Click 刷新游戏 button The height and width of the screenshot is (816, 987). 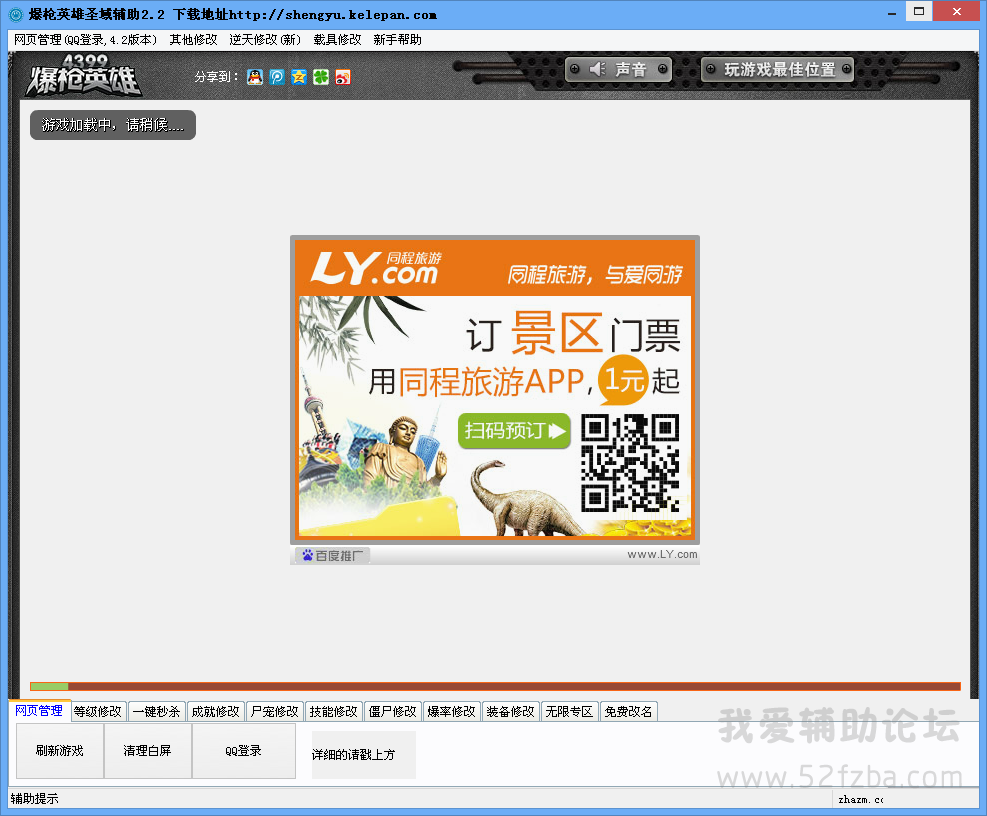[x=60, y=751]
